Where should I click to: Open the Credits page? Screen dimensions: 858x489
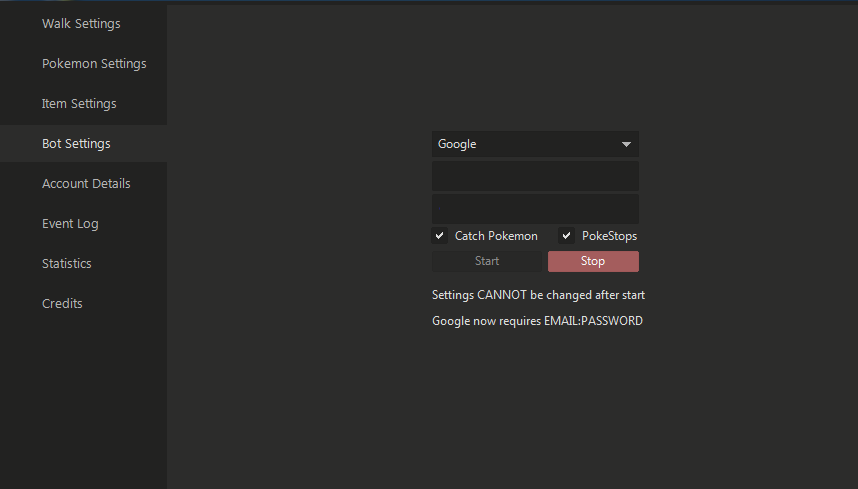tap(62, 304)
